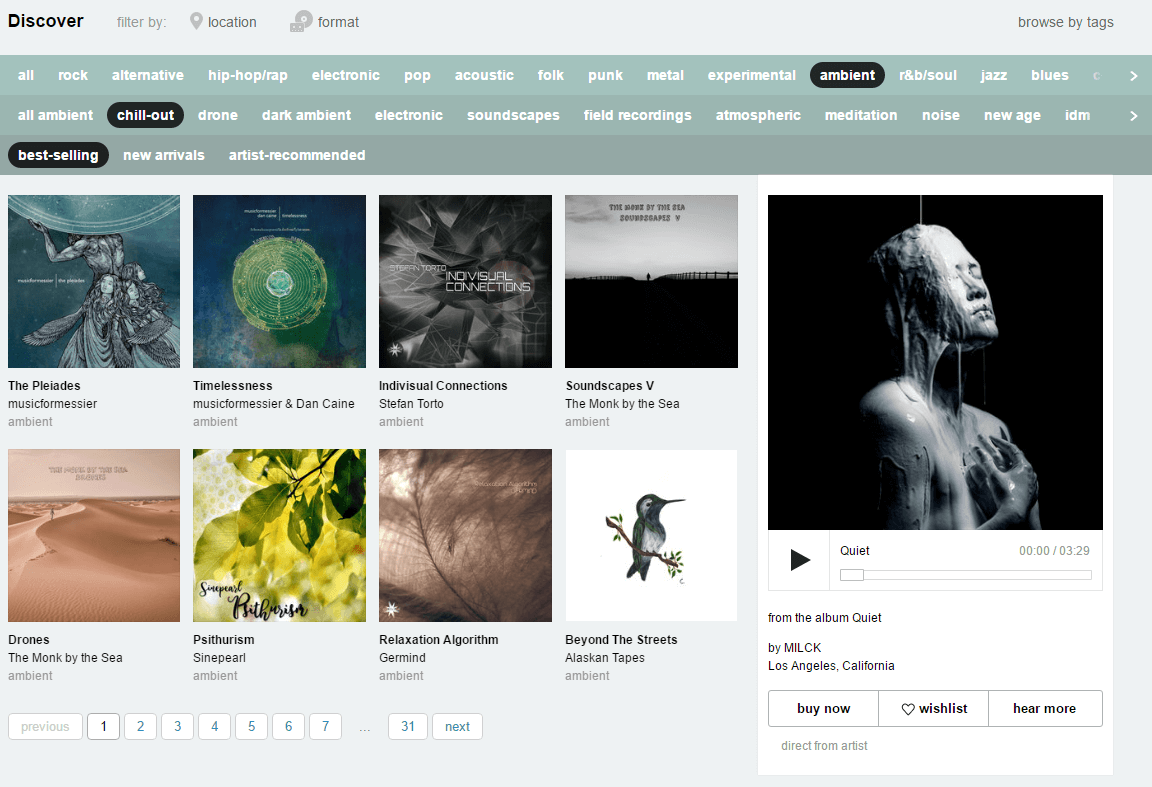Viewport: 1152px width, 787px height.
Task: Expand the ambient subgenre row with arrow
Action: tap(1133, 115)
